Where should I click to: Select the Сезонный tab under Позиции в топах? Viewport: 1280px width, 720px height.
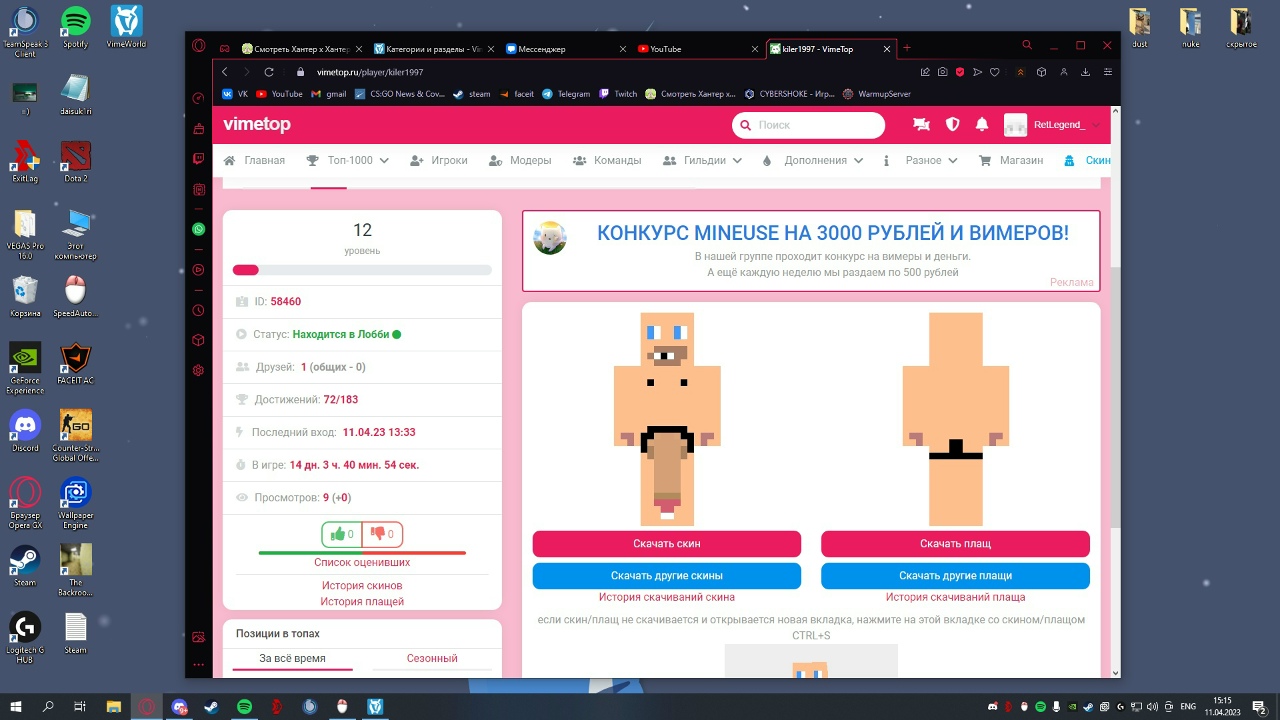click(431, 658)
